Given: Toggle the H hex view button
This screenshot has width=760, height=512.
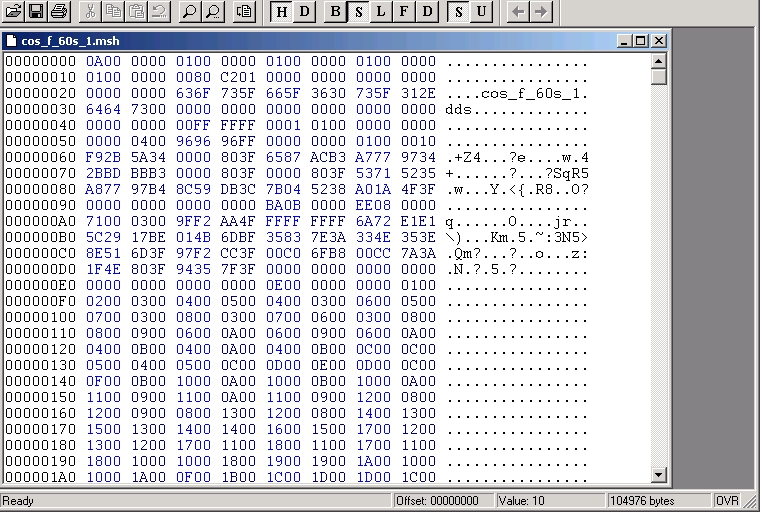Looking at the screenshot, I should [x=282, y=12].
